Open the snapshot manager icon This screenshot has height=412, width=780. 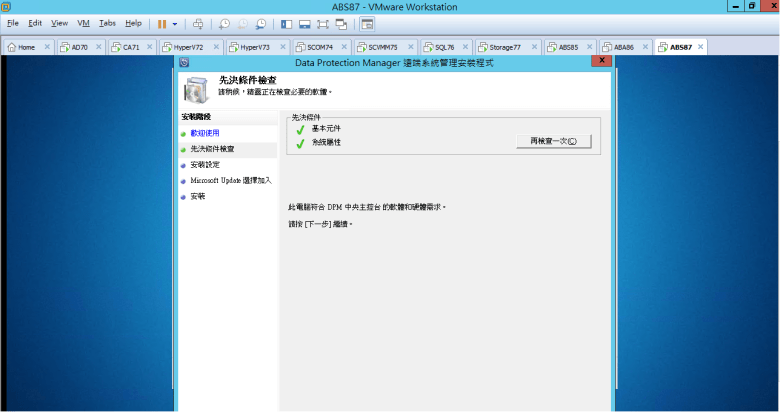261,23
